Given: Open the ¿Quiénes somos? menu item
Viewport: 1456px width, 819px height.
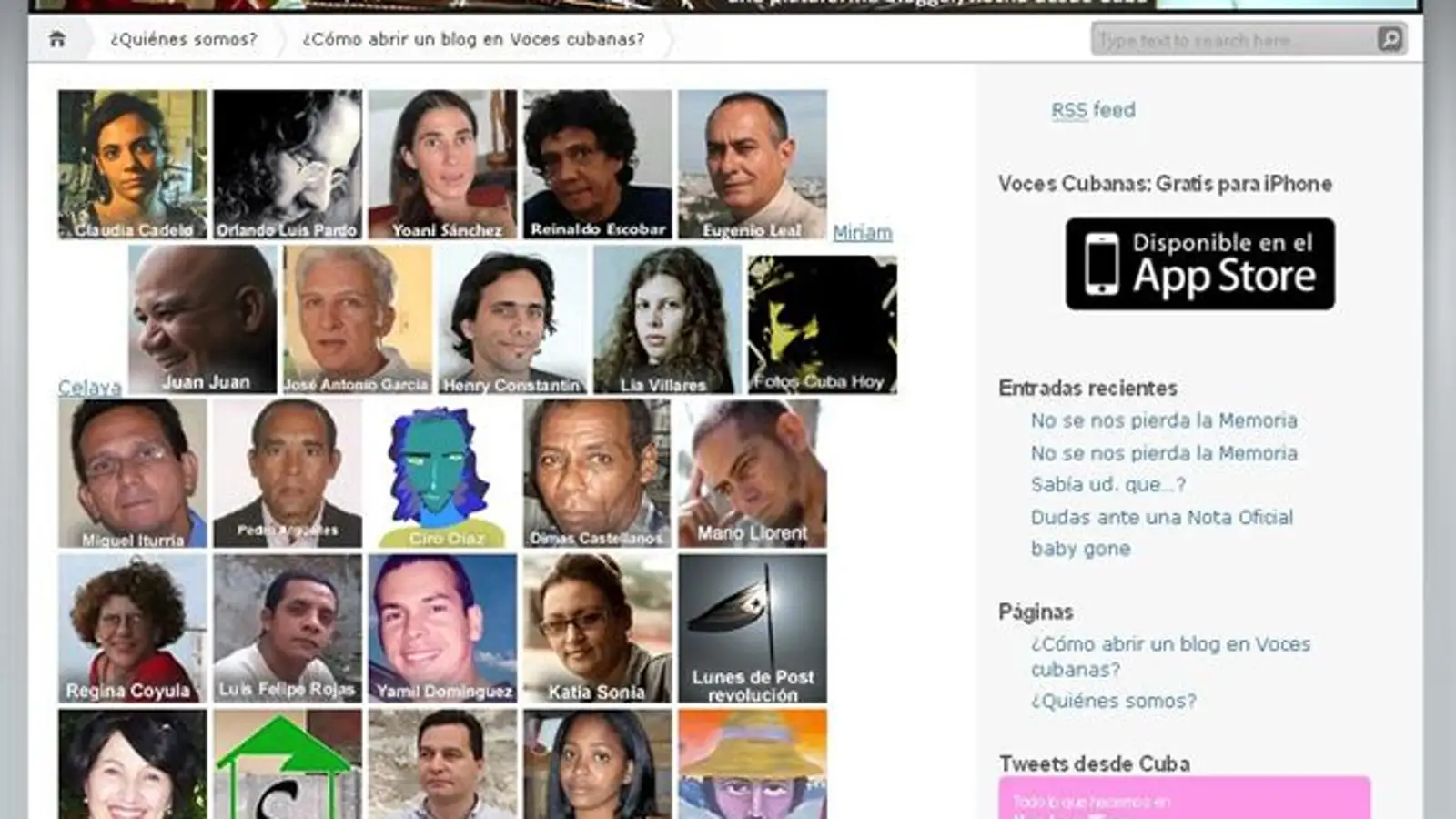Looking at the screenshot, I should click(x=184, y=39).
